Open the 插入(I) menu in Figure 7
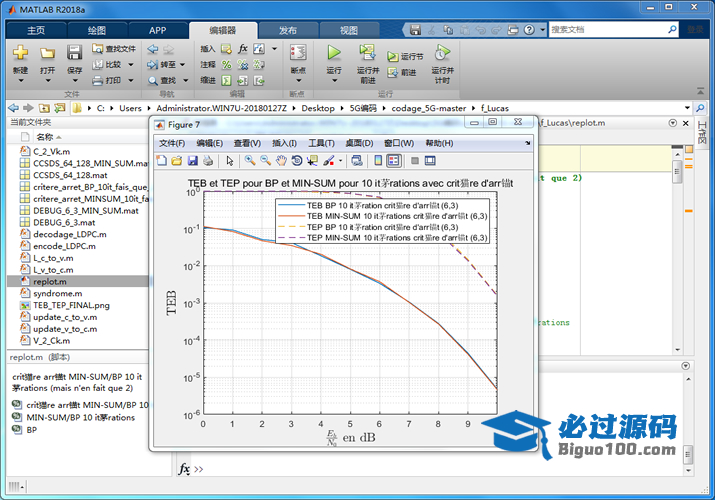 point(284,143)
